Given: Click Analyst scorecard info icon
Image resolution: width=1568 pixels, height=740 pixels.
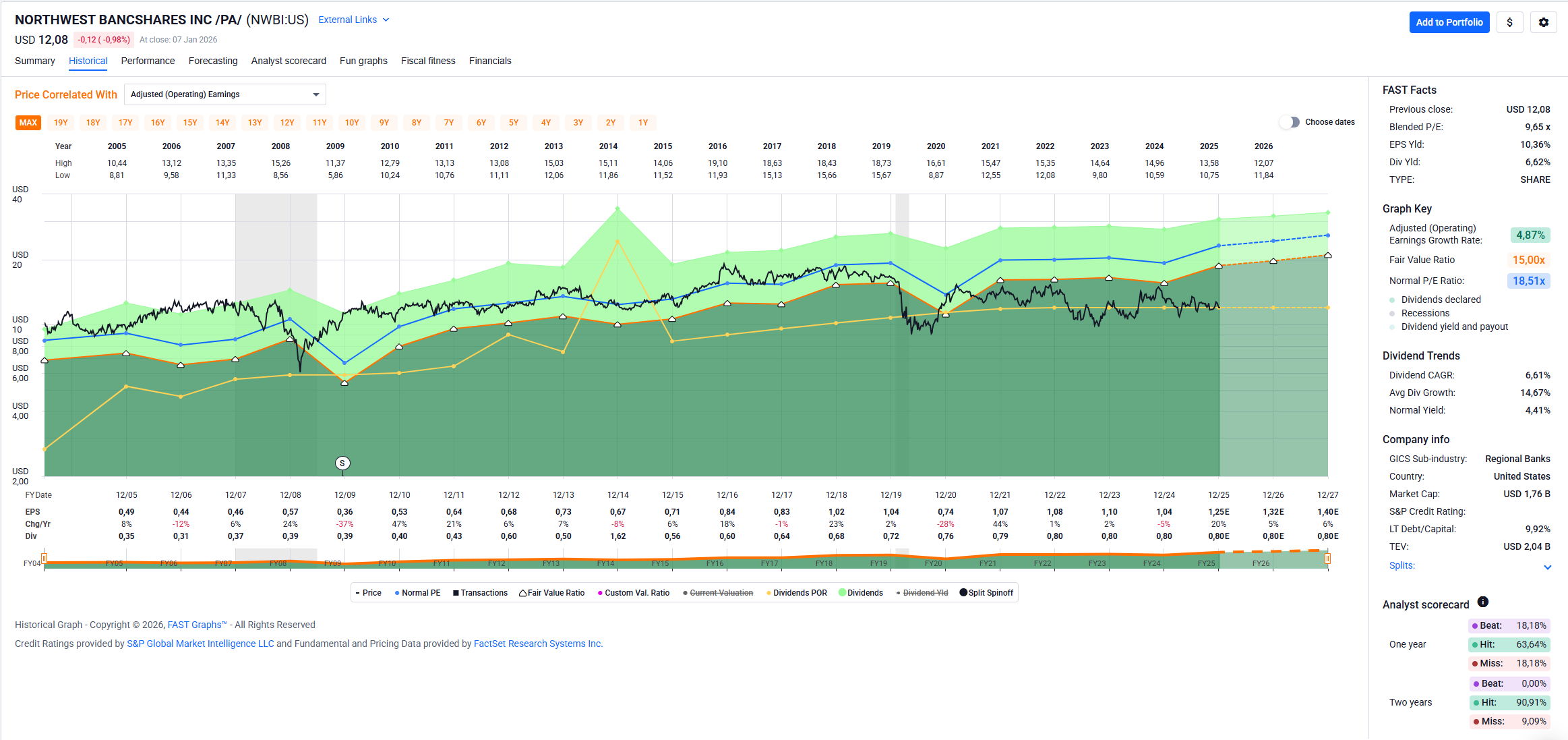Looking at the screenshot, I should coord(1483,602).
